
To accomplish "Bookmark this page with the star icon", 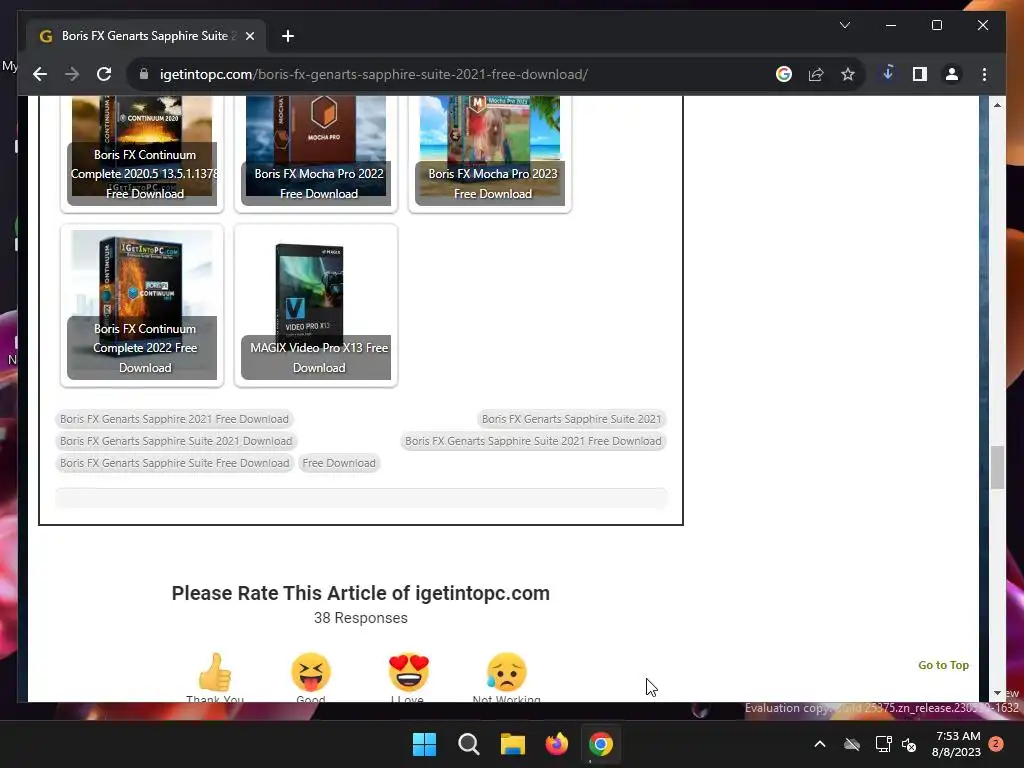I will (848, 74).
